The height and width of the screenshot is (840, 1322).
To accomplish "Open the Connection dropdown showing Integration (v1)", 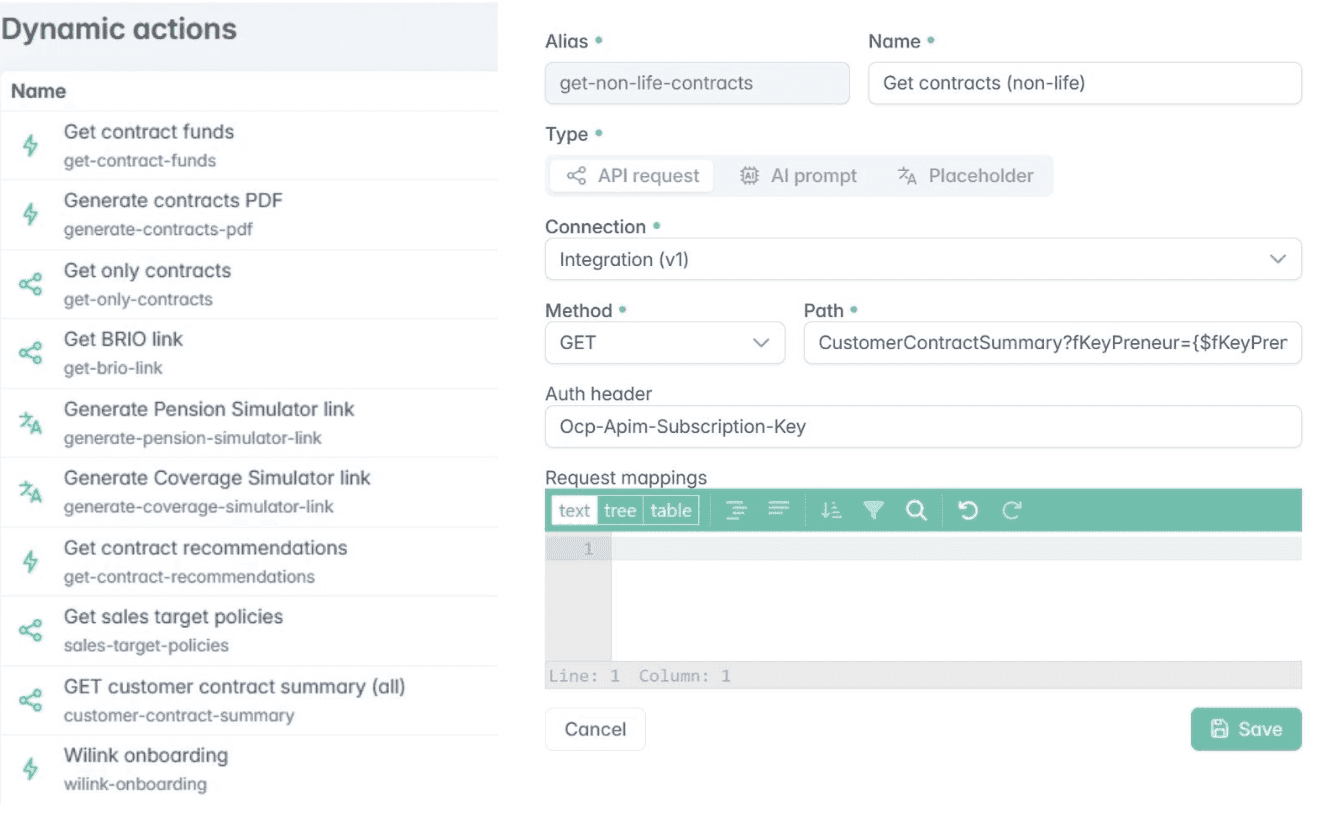I will tap(922, 259).
